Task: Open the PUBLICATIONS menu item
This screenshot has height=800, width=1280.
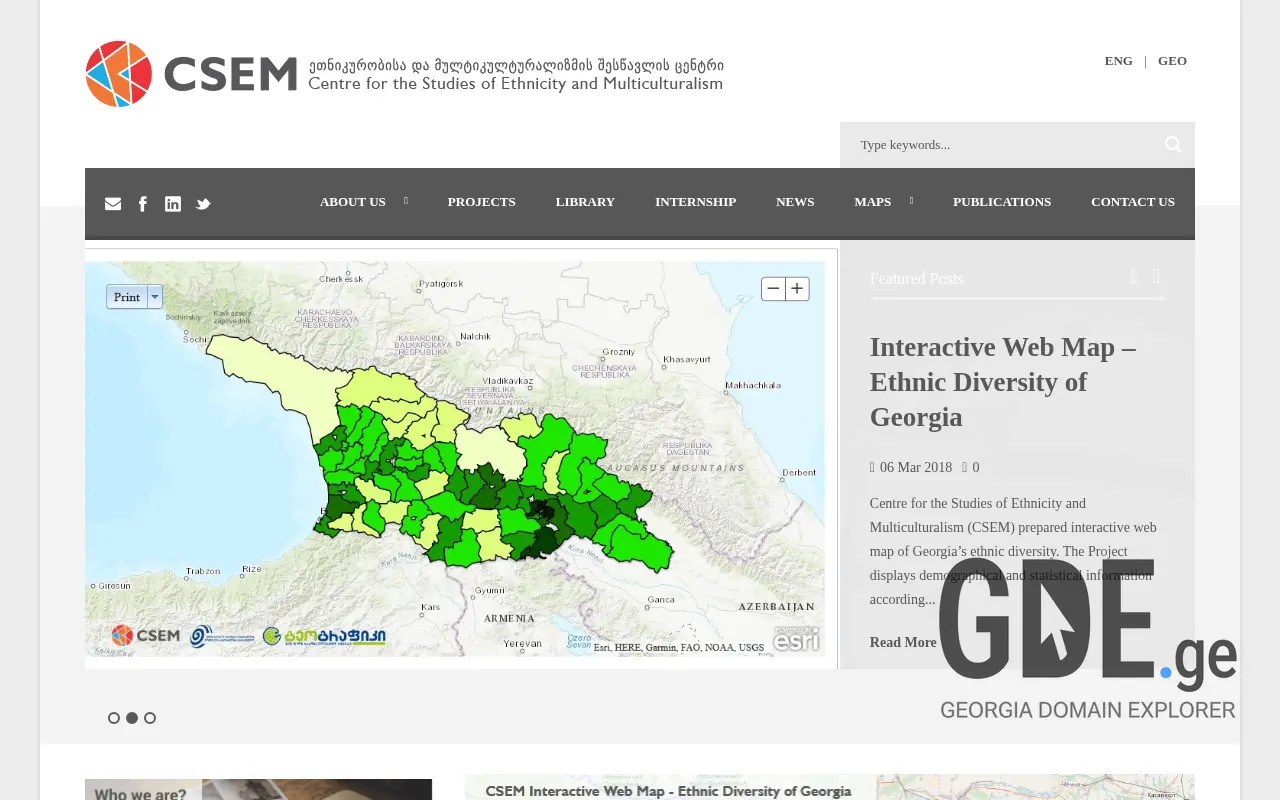Action: click(1002, 202)
